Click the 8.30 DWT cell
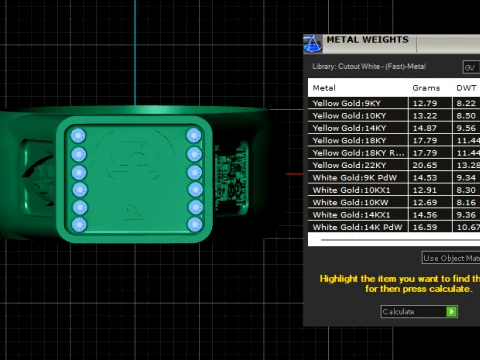Image resolution: width=480 pixels, height=360 pixels. (466, 190)
